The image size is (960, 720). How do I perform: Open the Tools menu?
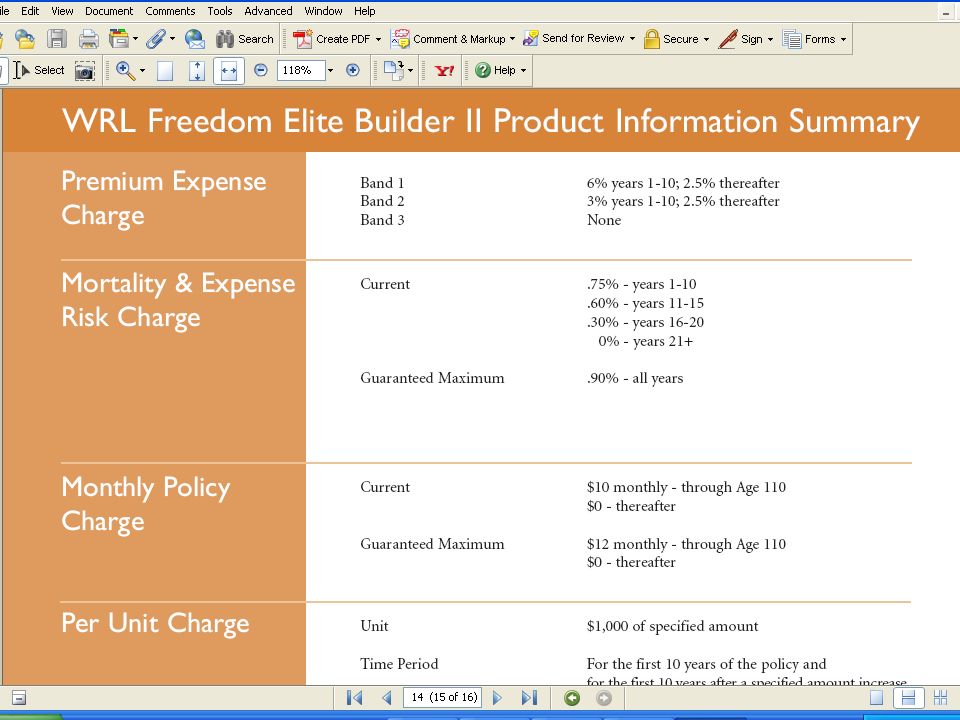tap(220, 11)
